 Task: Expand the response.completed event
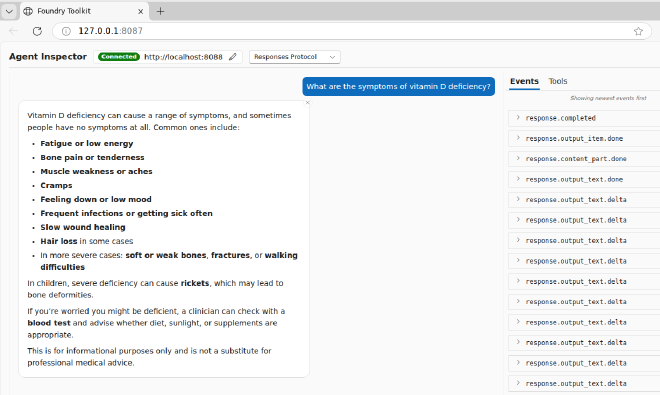coord(584,118)
